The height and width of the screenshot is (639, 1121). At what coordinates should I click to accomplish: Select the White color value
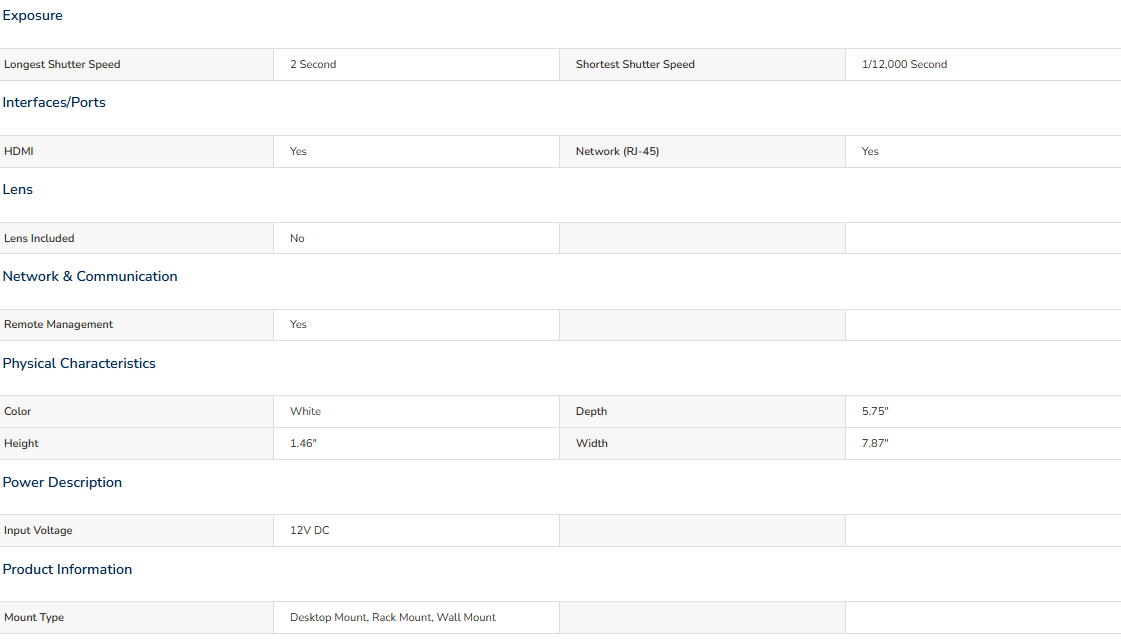pyautogui.click(x=305, y=412)
